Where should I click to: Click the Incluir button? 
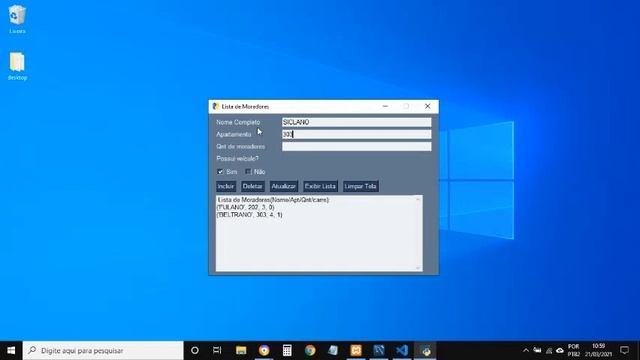point(226,187)
